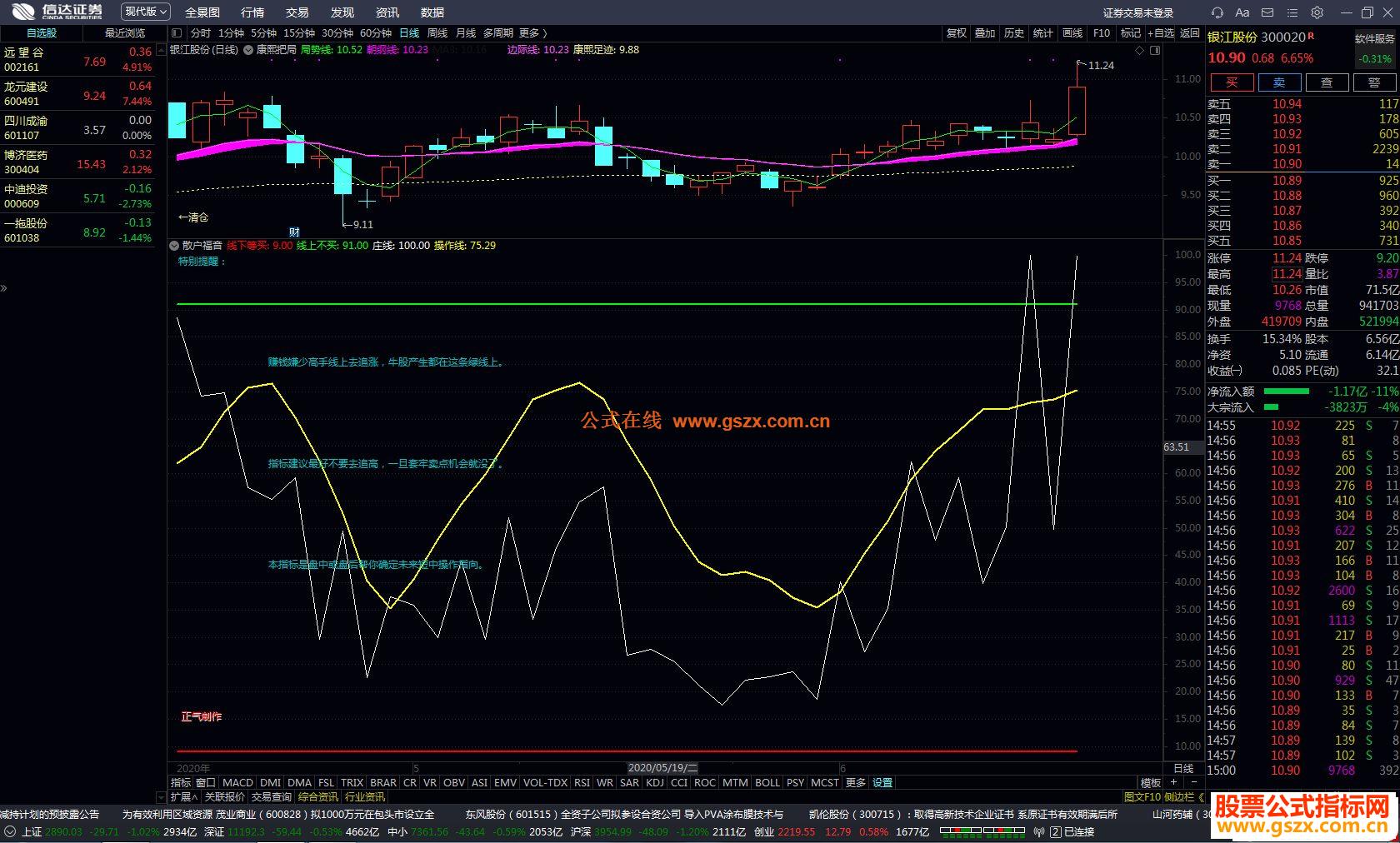Viewport: 1400px width, 843px height.
Task: Click the down arrow left of 扩展
Action: point(162,797)
